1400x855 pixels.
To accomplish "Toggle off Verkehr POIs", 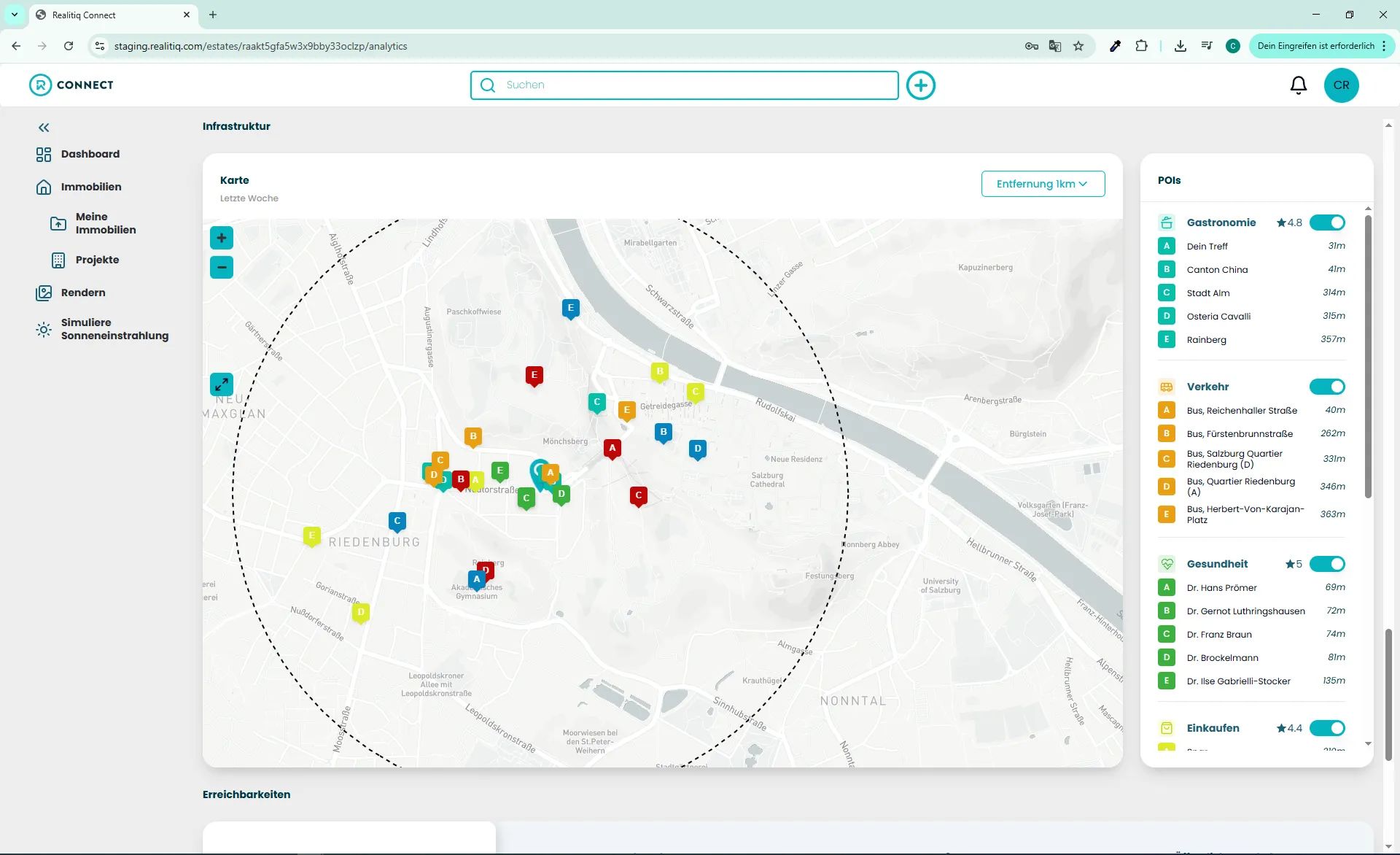I will [x=1327, y=387].
